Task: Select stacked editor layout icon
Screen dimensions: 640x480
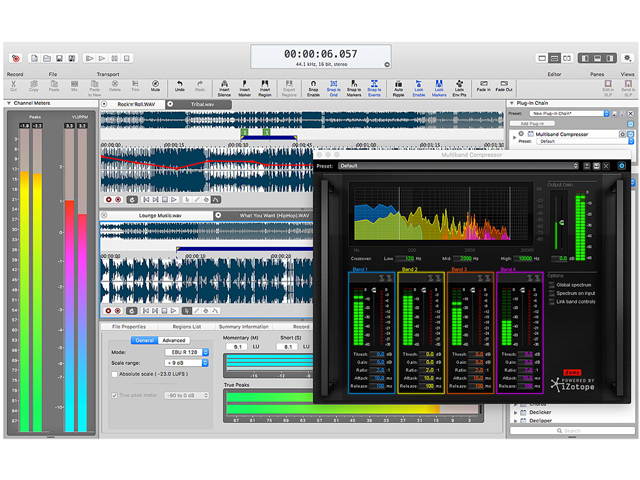Action: 554,58
